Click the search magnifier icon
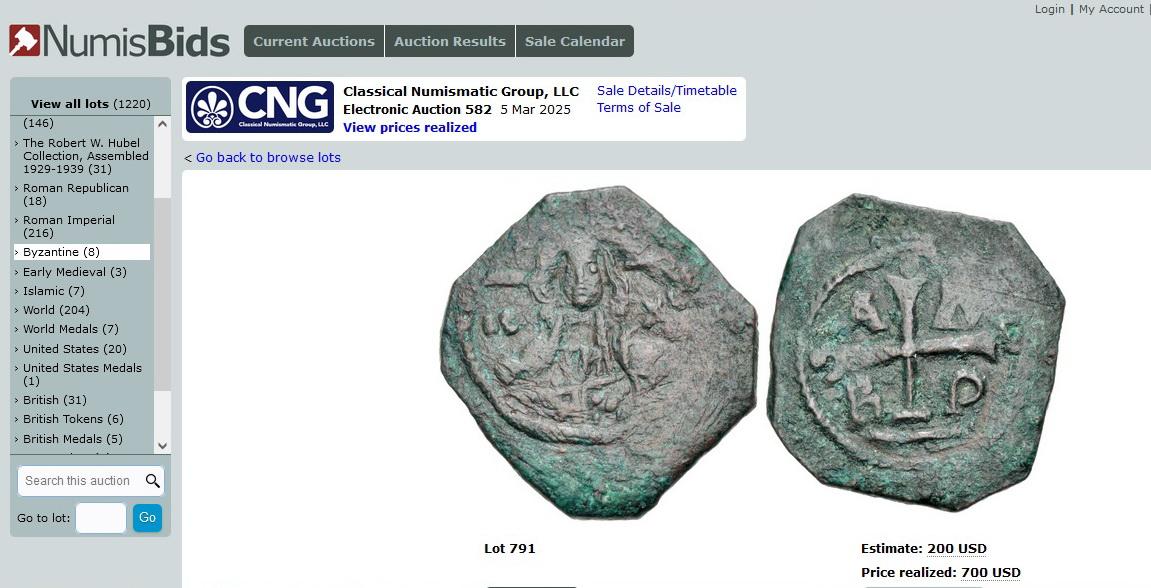Viewport: 1151px width, 588px height. coord(153,481)
